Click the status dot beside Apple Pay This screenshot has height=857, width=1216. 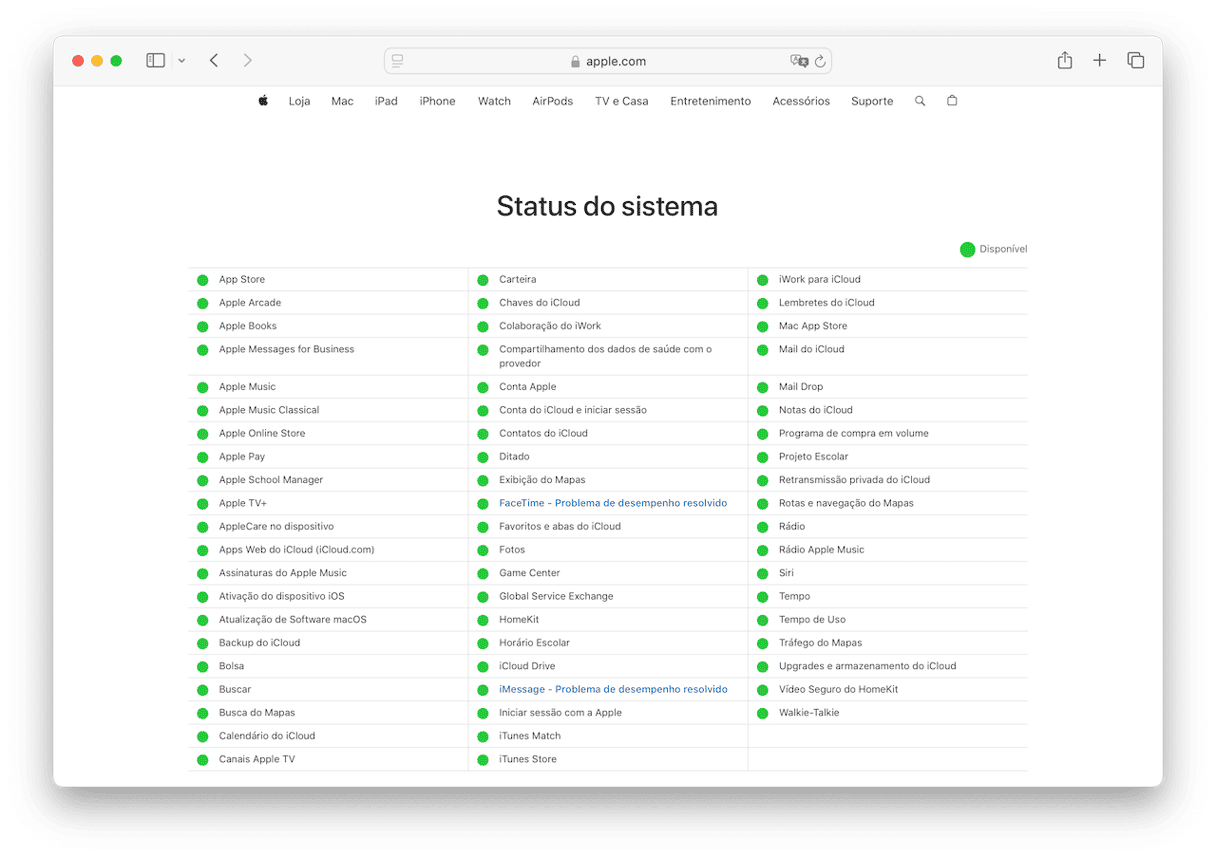point(202,457)
